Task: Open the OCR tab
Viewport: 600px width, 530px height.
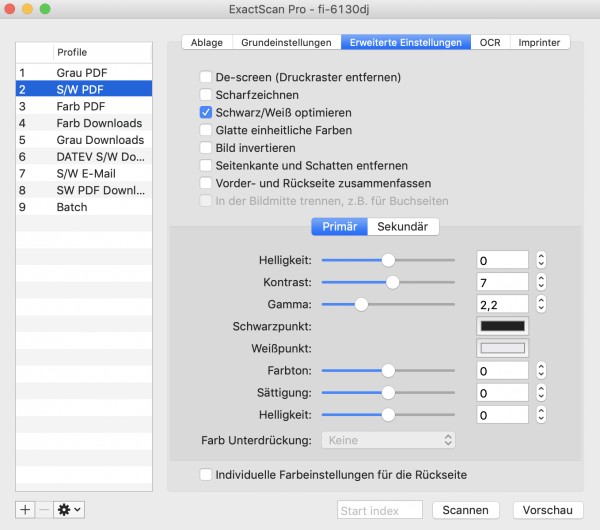Action: [x=490, y=42]
